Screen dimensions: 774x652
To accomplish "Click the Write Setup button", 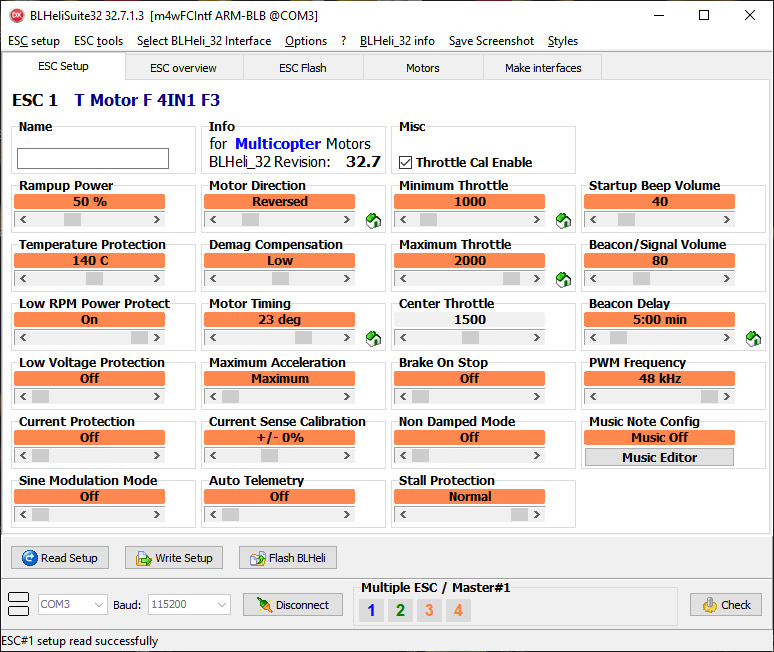I will (x=174, y=558).
